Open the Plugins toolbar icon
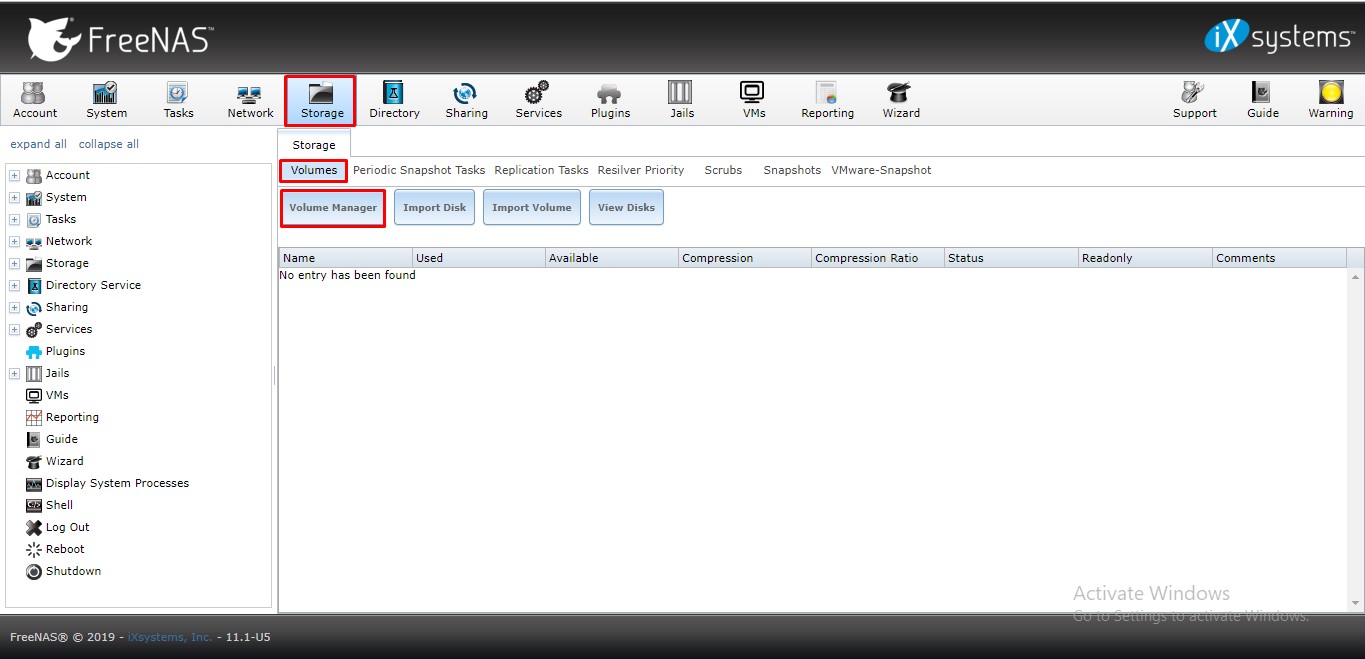 tap(610, 101)
